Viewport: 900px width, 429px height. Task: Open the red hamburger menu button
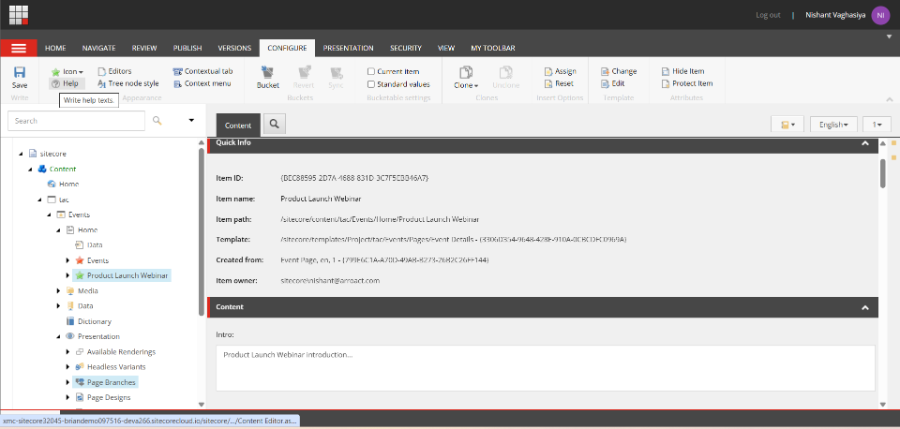19,48
